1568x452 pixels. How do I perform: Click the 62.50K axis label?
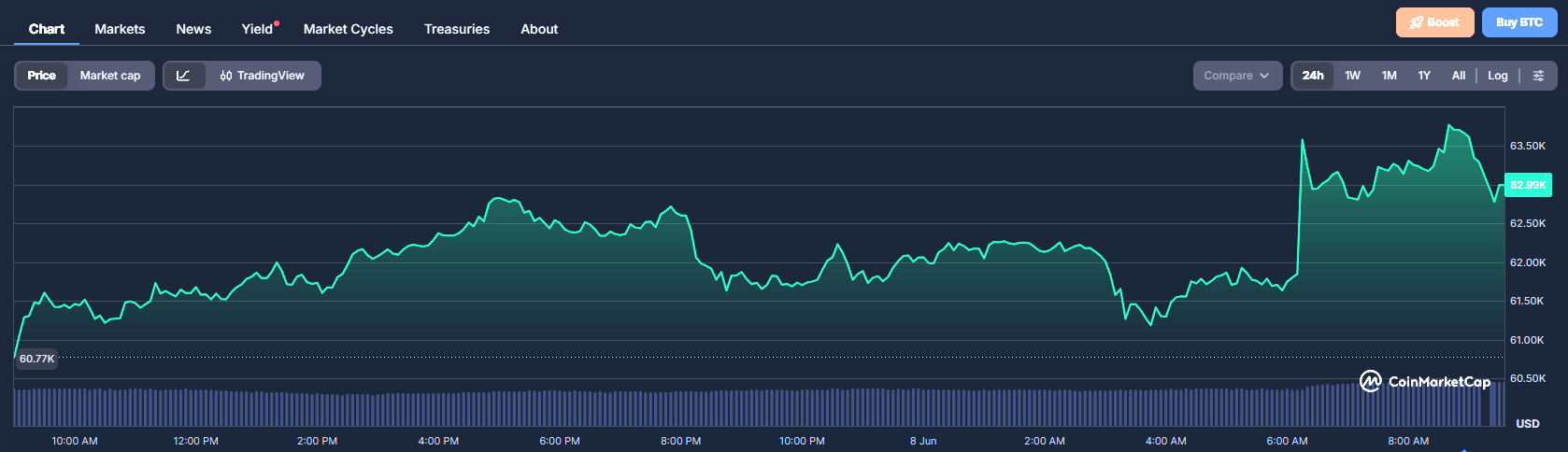coord(1528,223)
